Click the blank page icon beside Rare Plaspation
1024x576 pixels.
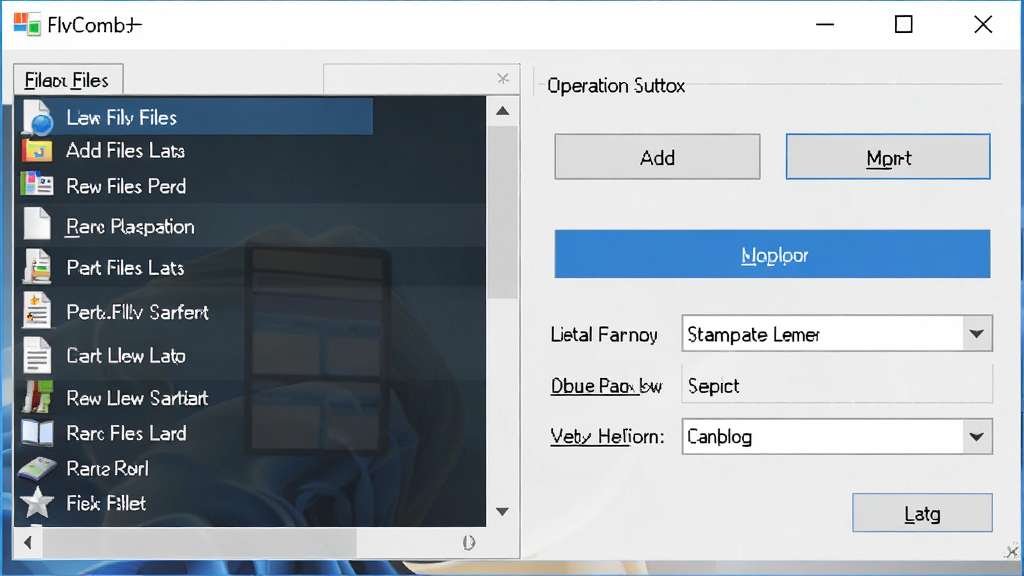pos(37,223)
